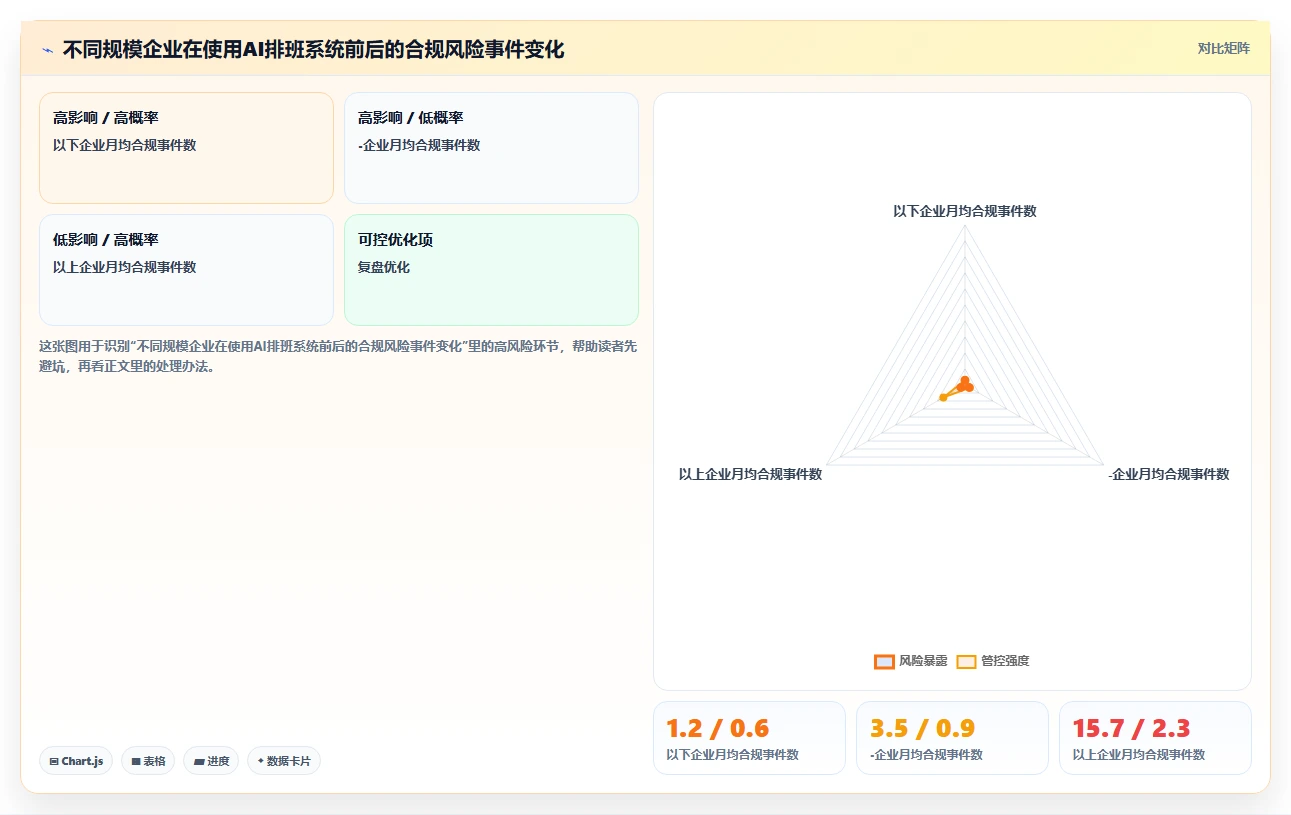Open the 15.7 / 2.3 stat card
1291x815 pixels.
point(1155,738)
